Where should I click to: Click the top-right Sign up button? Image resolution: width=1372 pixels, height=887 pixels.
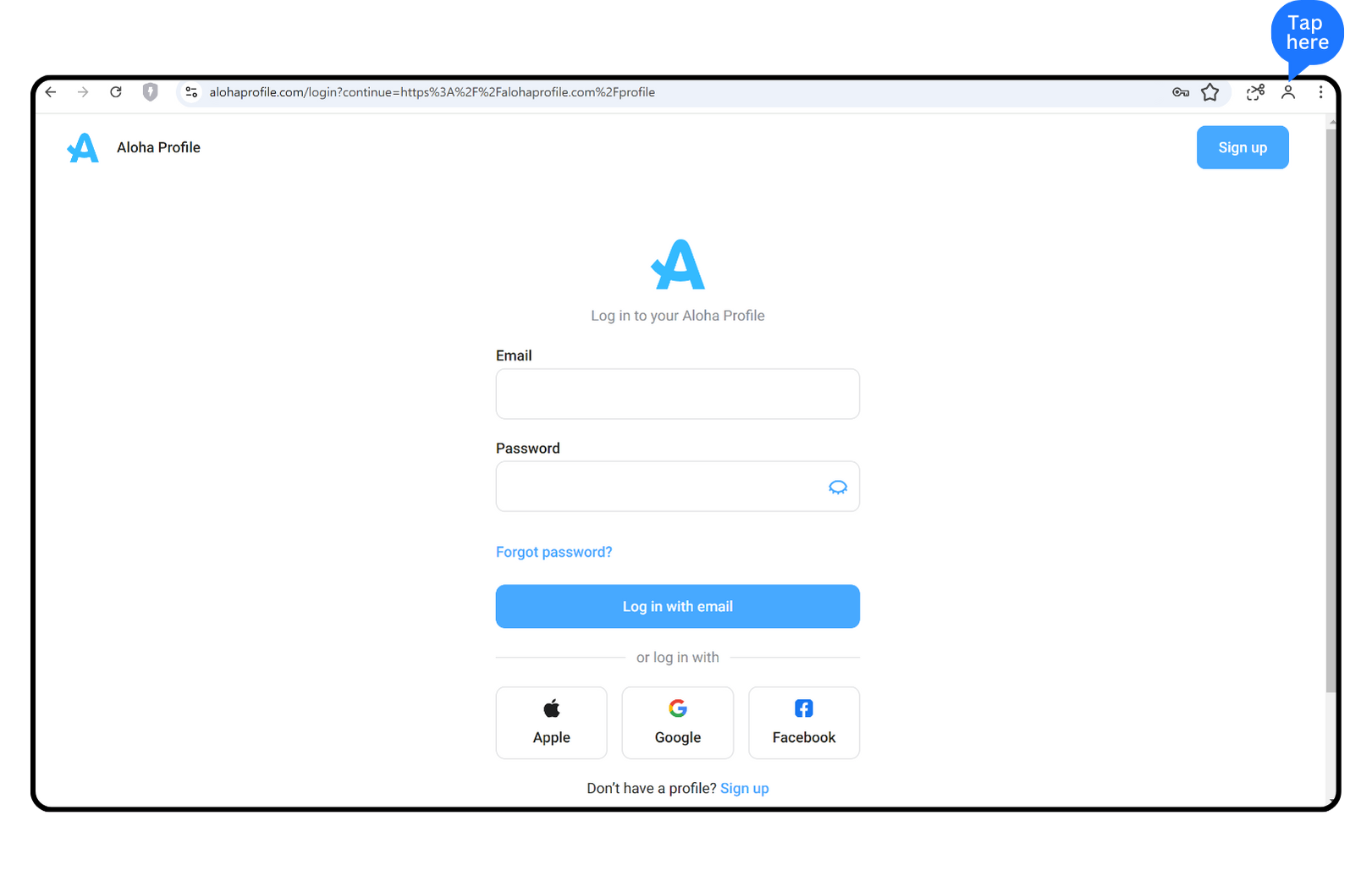click(x=1243, y=147)
